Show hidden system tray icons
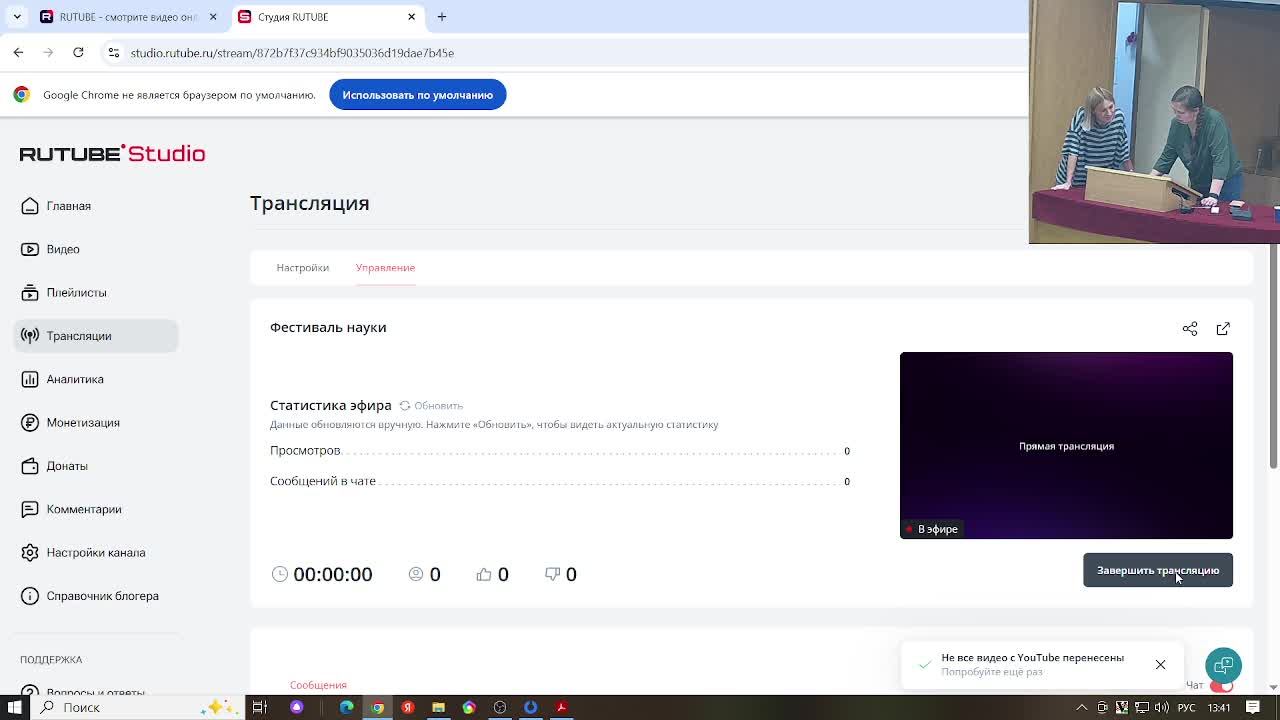 click(x=1082, y=707)
